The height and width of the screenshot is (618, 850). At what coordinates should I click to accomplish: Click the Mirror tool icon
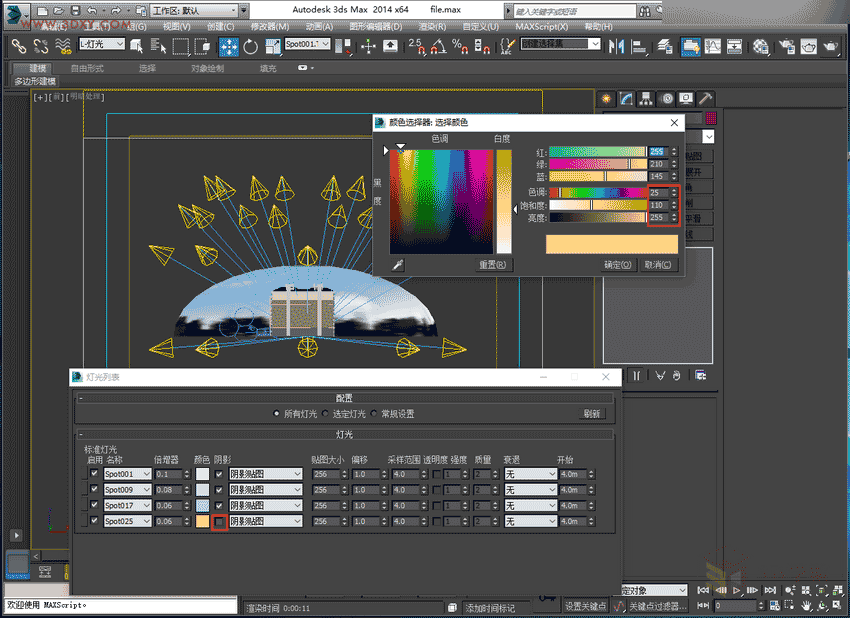tap(616, 46)
